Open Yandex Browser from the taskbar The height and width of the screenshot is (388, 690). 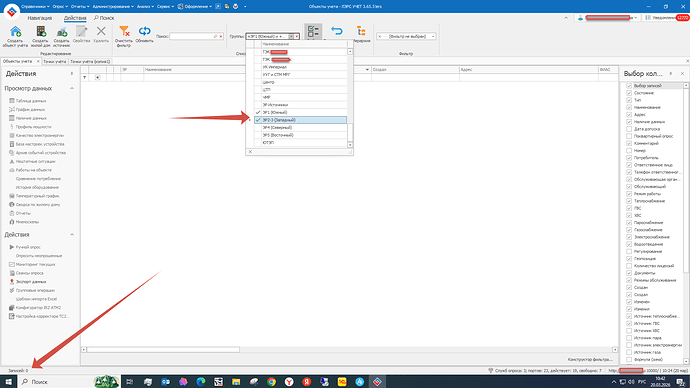289,382
